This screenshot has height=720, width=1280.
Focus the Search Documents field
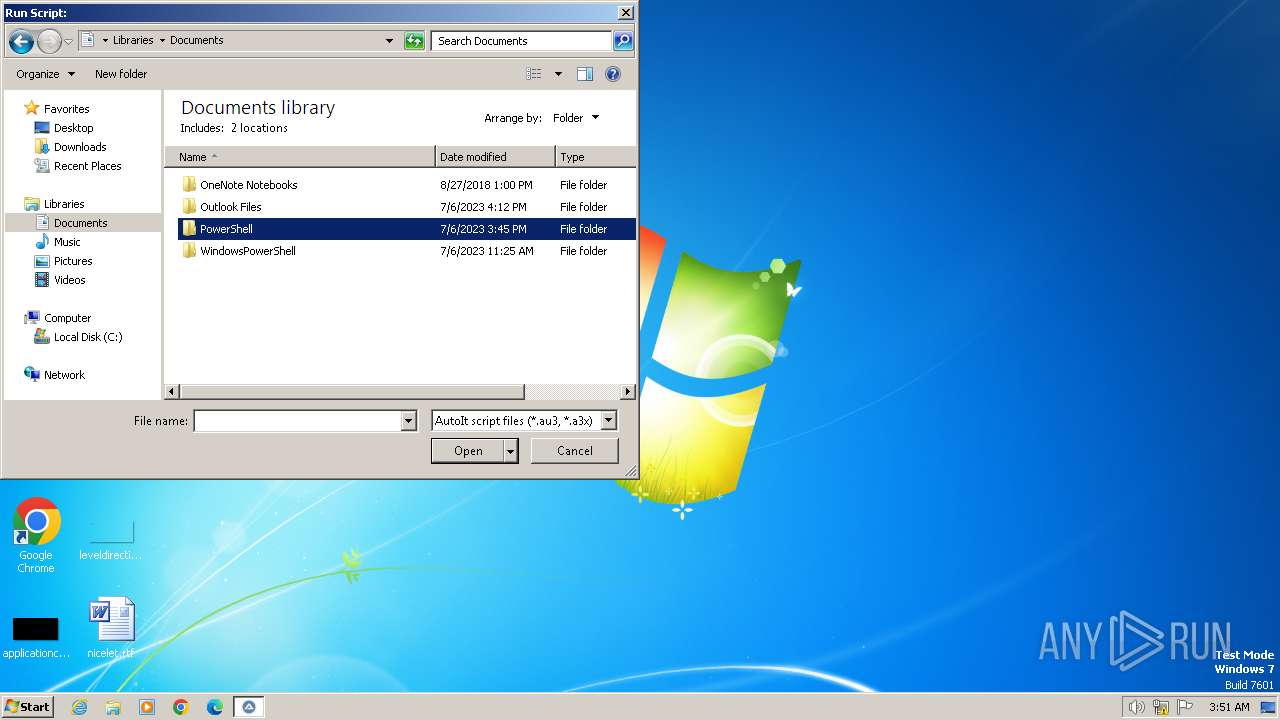tap(522, 41)
